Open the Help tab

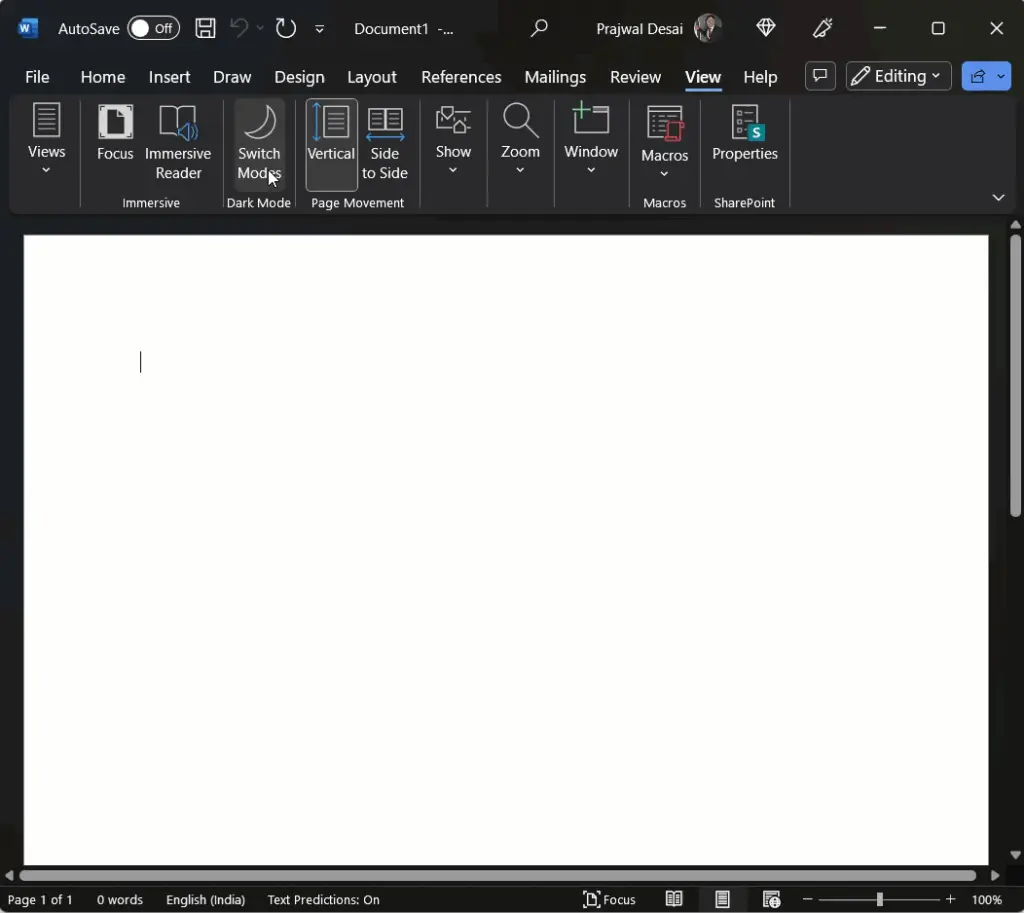760,77
